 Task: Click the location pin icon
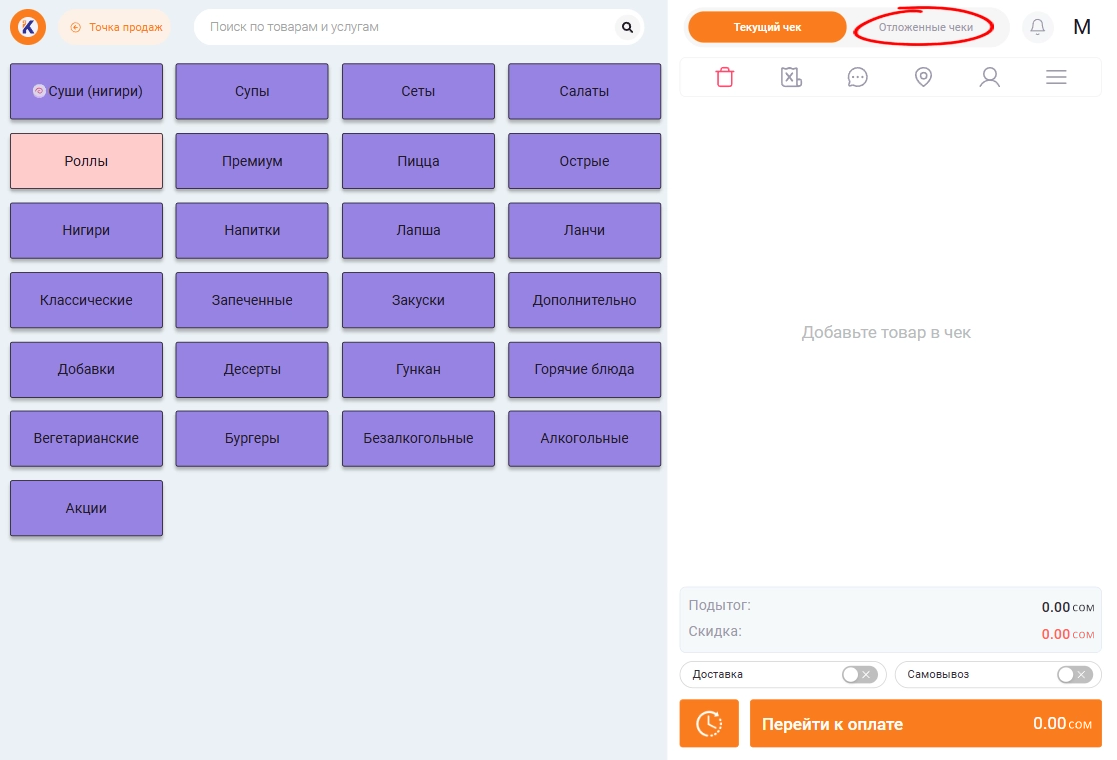coord(923,77)
